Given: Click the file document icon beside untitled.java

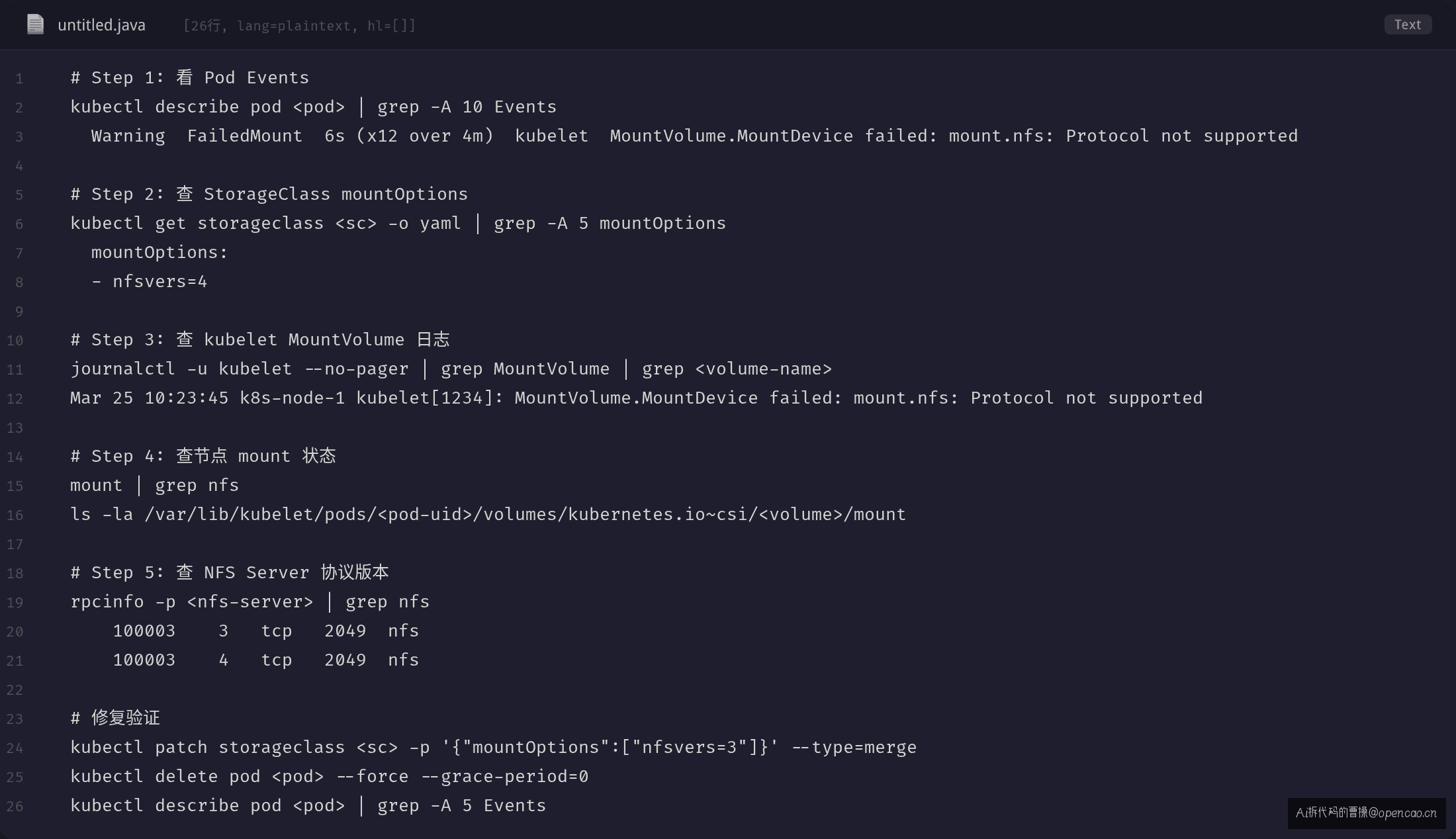Looking at the screenshot, I should 35,24.
